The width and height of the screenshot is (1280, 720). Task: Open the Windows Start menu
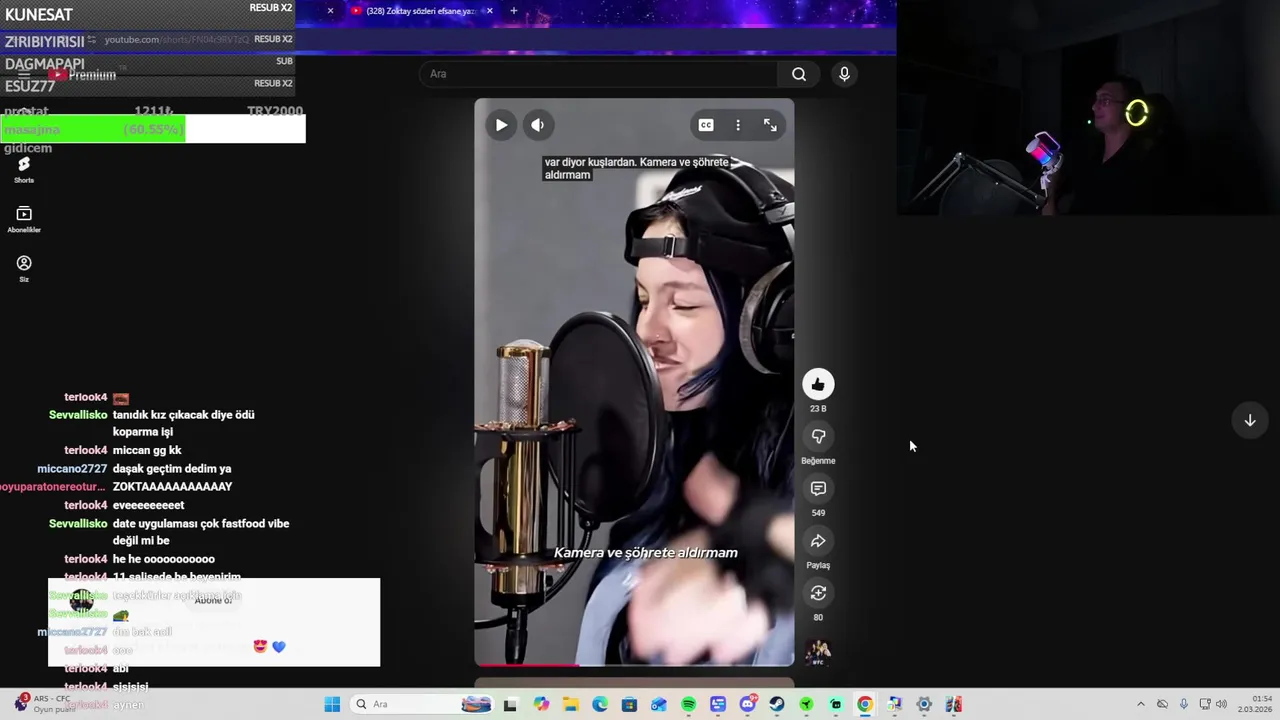[x=332, y=704]
